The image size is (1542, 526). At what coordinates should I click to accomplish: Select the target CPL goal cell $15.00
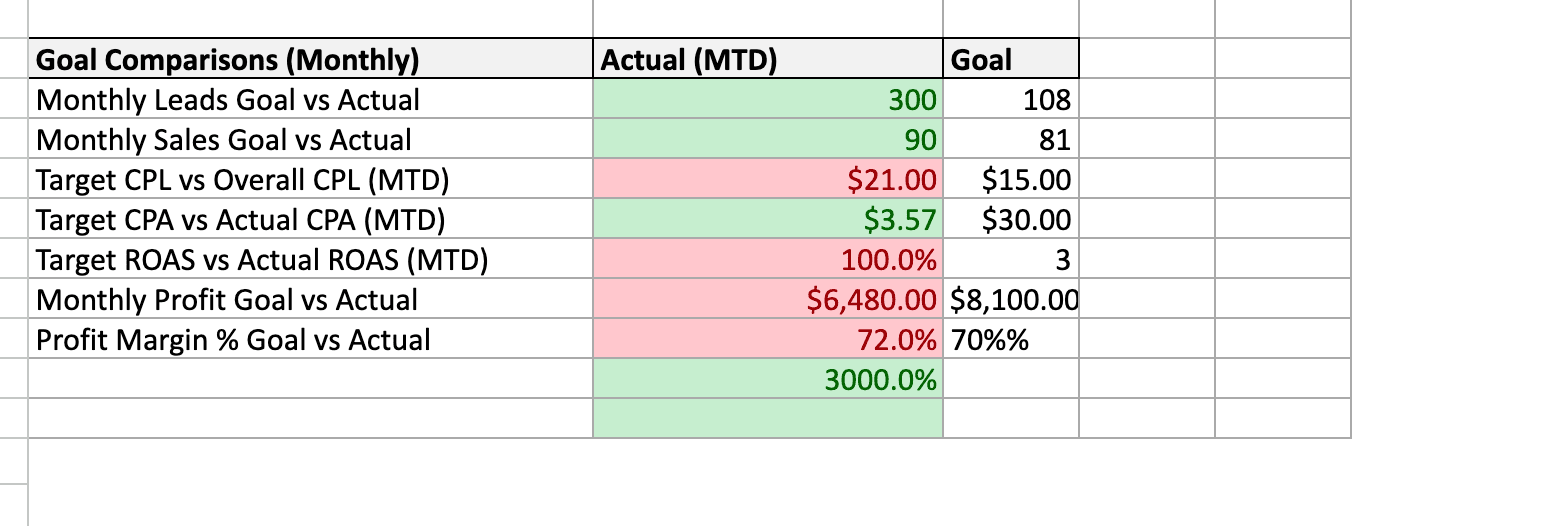click(1010, 180)
